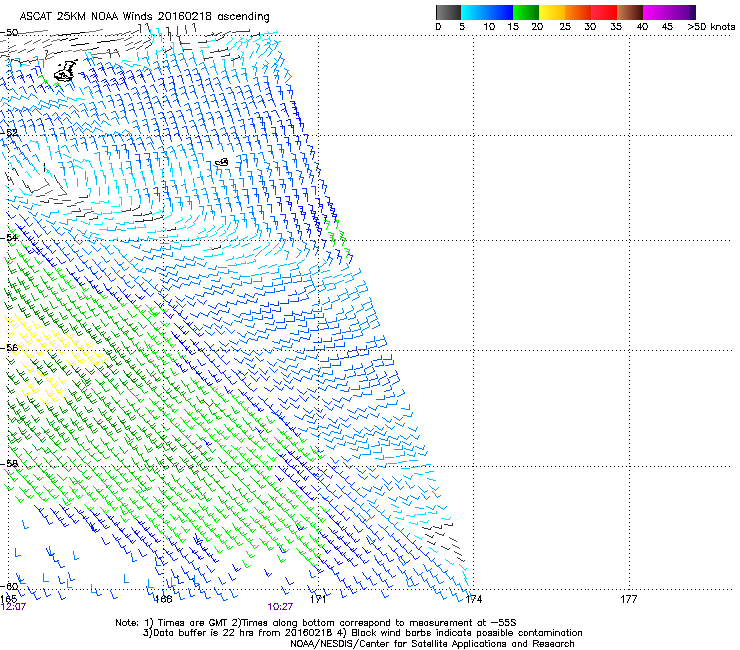Screen dimensions: 740x650
Task: Click the '177' longitude label
Action: [629, 599]
